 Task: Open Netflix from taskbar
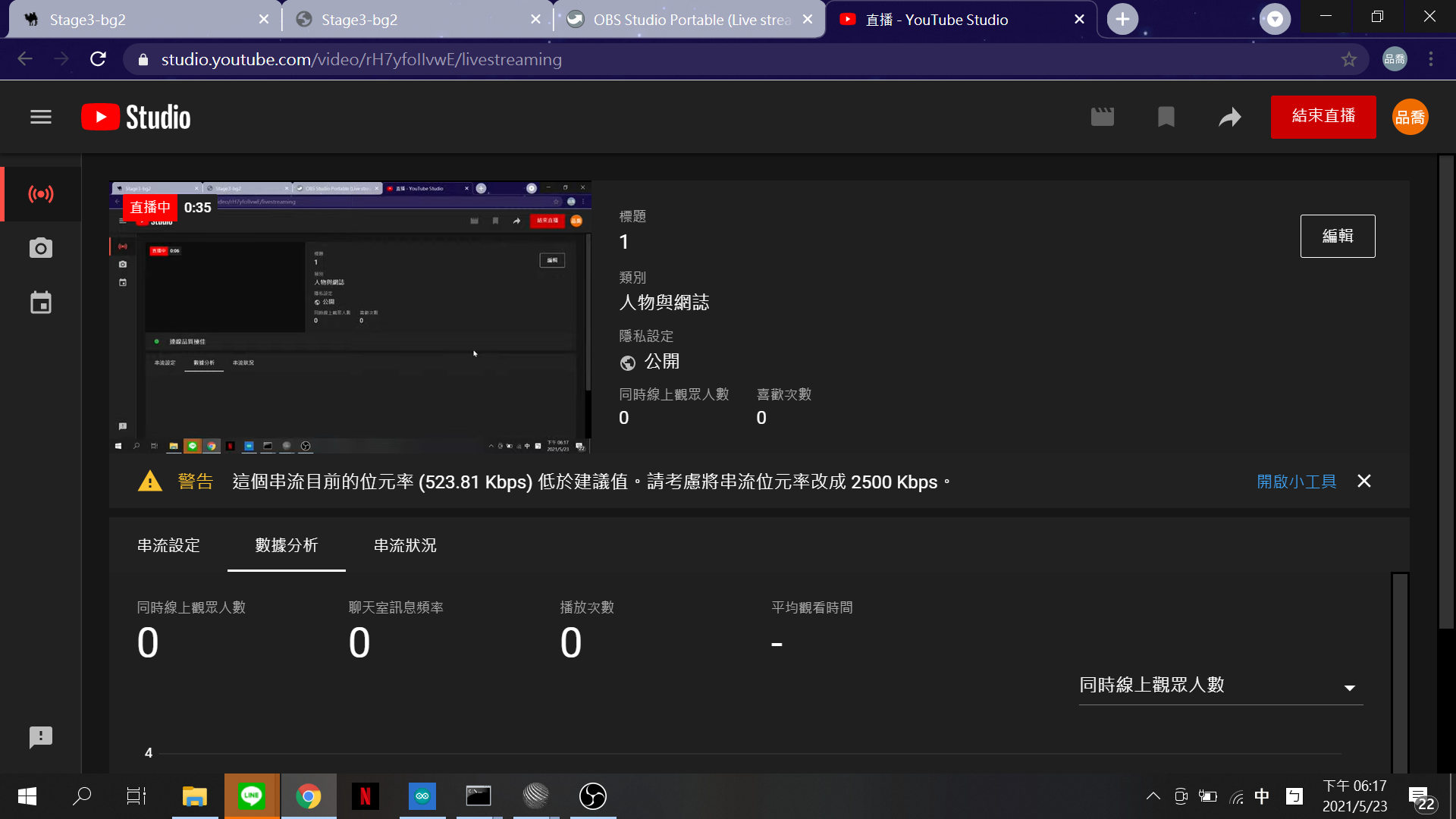point(366,796)
